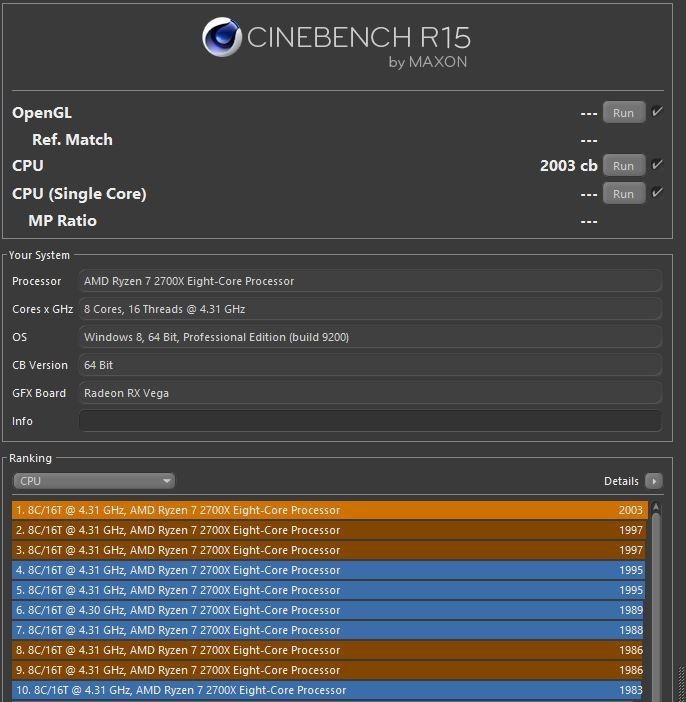
Task: Select ranking entry 3 scoring 1997
Action: click(x=329, y=550)
